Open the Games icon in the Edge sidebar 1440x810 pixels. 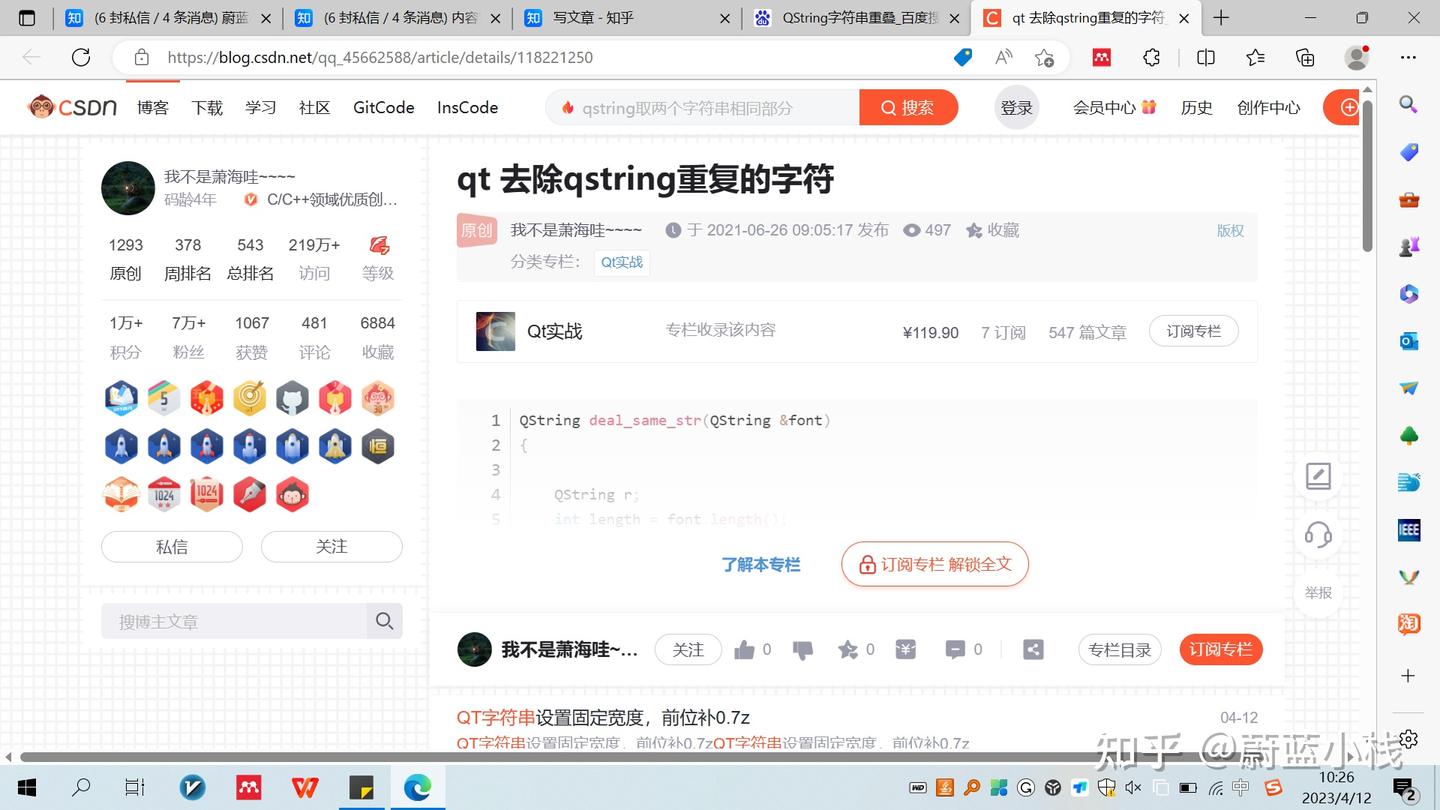pos(1408,245)
